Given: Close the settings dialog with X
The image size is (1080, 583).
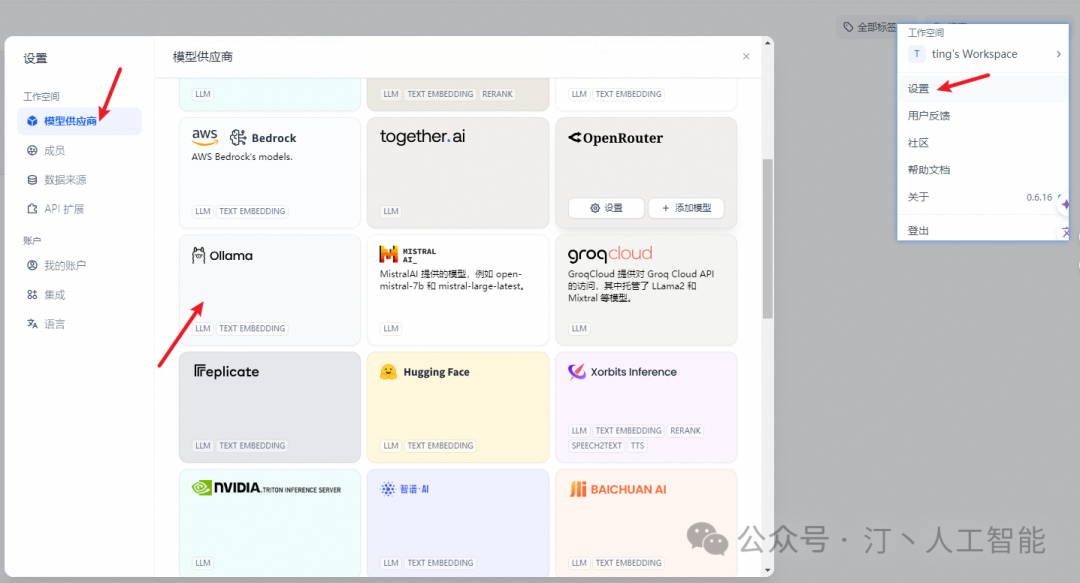Looking at the screenshot, I should (746, 57).
